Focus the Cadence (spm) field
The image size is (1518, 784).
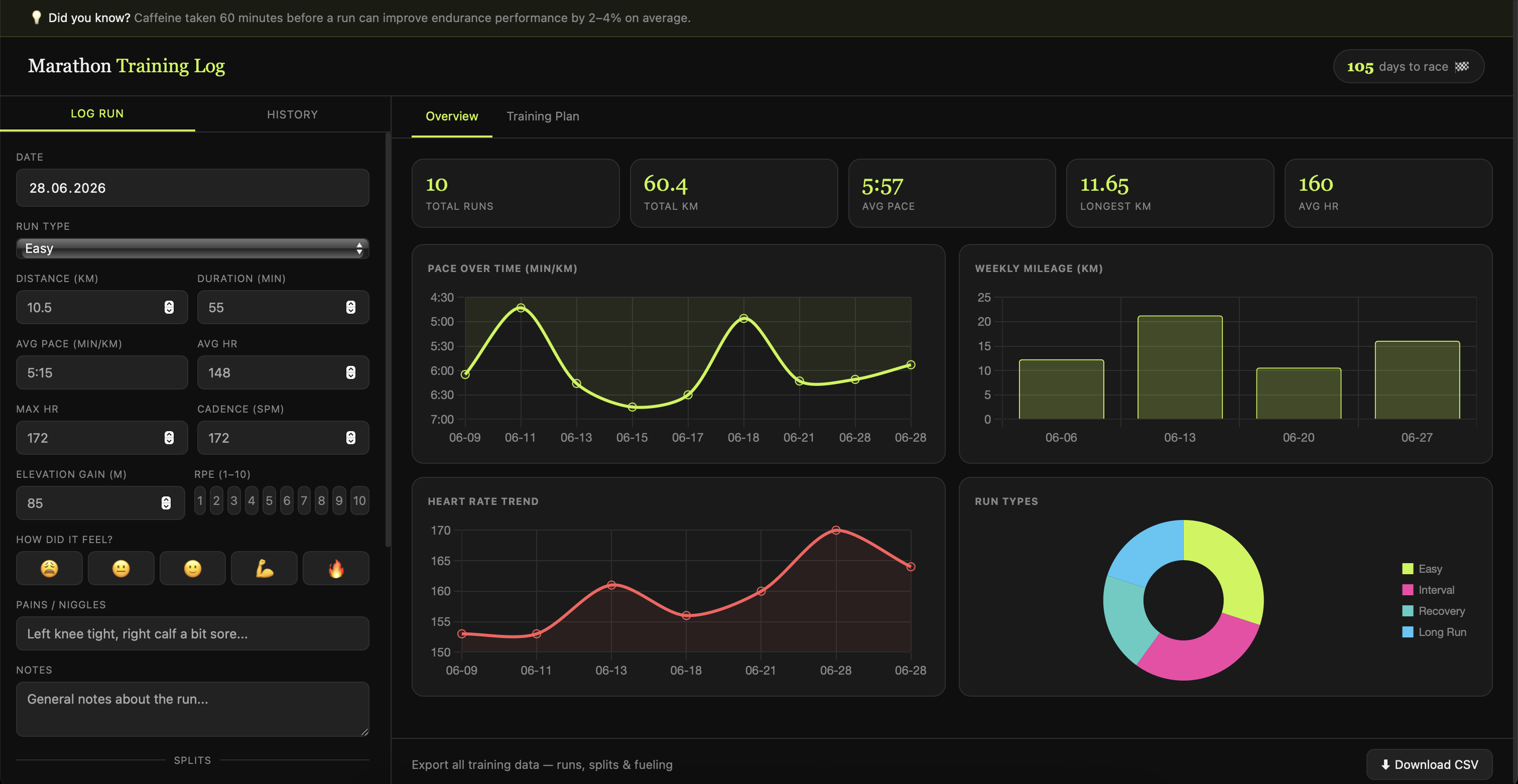[284, 438]
